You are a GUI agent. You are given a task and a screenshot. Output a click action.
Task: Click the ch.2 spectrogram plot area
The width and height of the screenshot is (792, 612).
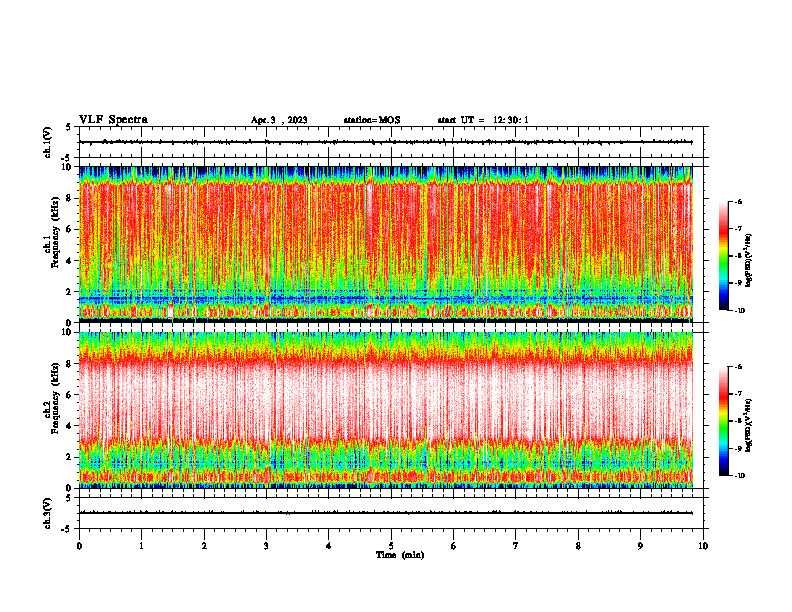pyautogui.click(x=385, y=410)
